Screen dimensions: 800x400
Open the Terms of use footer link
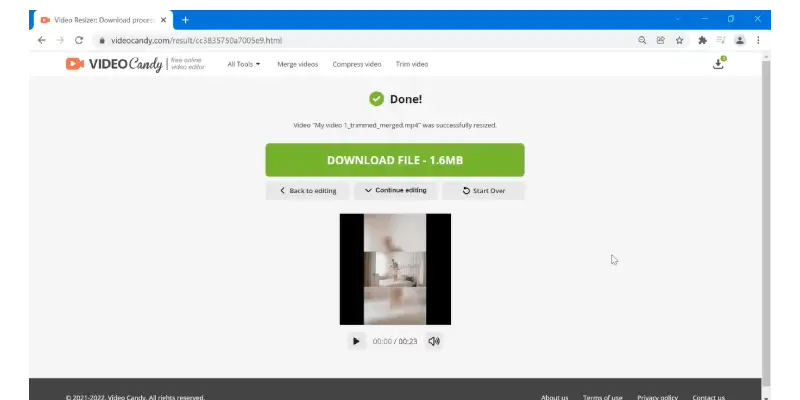click(x=603, y=397)
